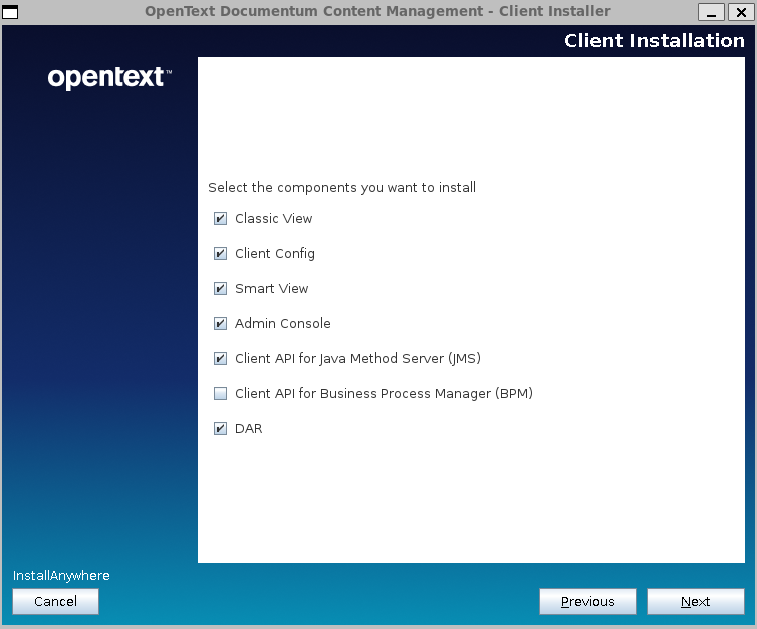Screen dimensions: 757x629
Task: Disable the Client Config component
Action: point(221,254)
